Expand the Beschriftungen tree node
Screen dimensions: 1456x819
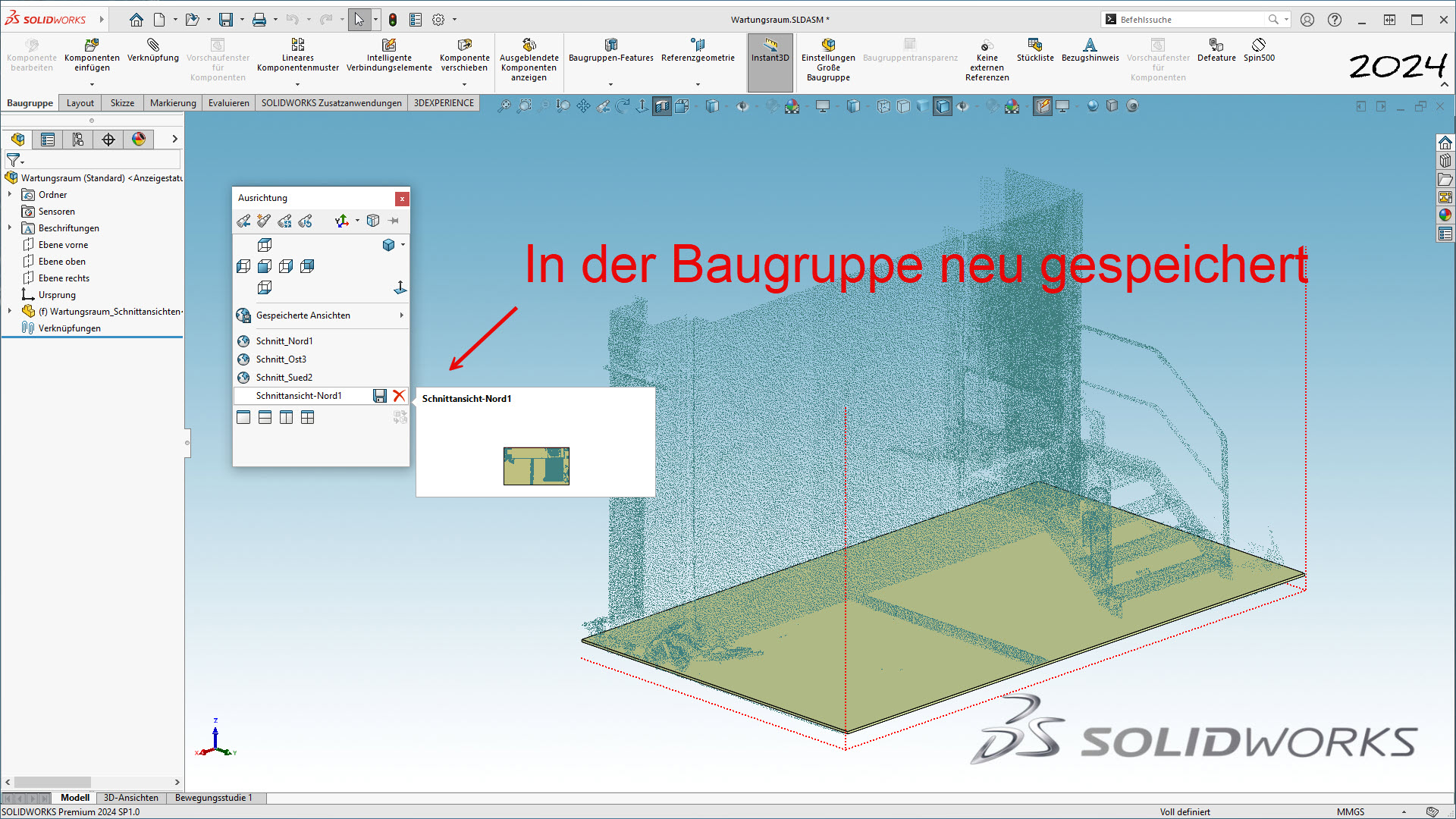pos(10,228)
